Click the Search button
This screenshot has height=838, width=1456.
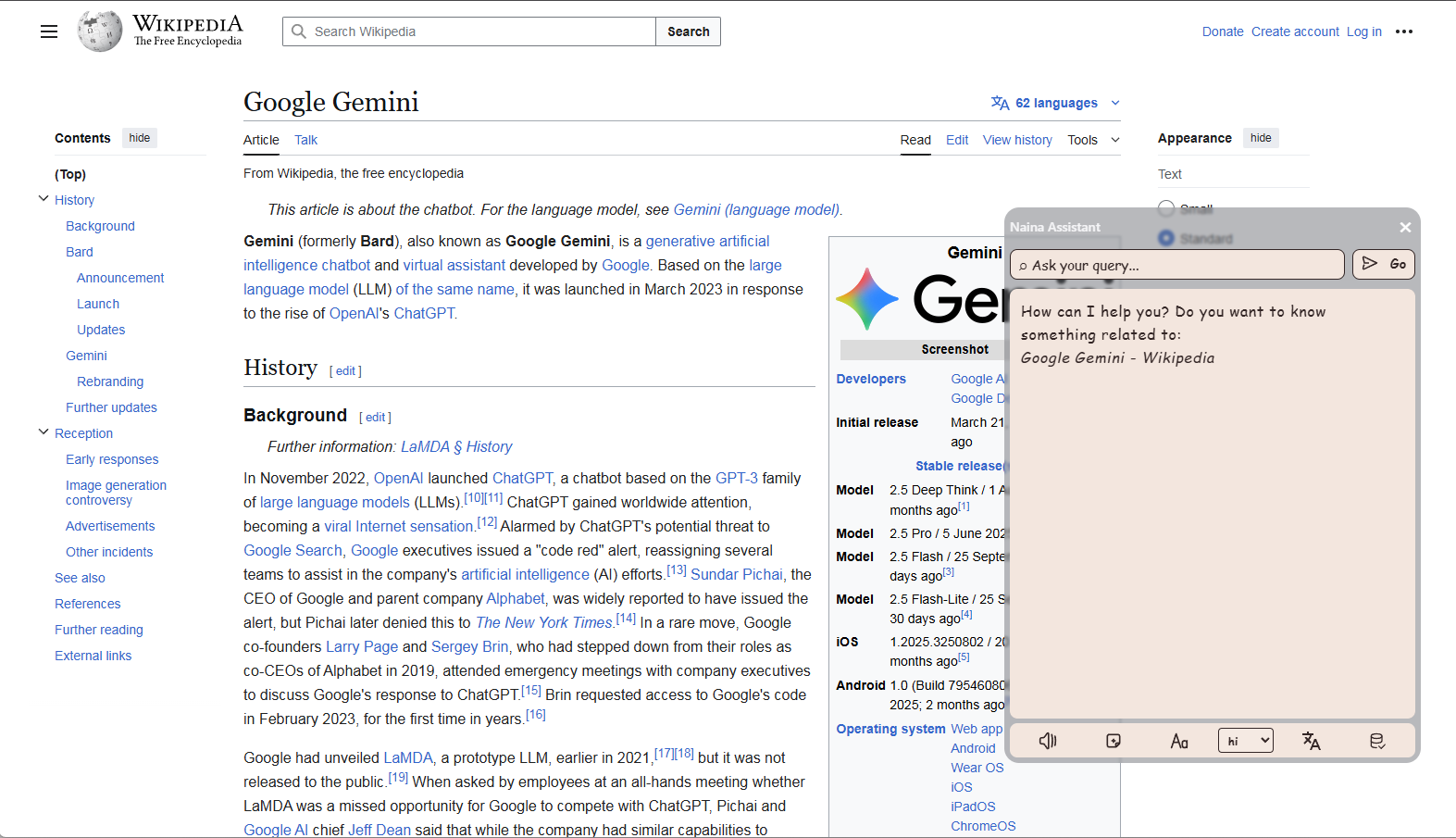[x=689, y=31]
